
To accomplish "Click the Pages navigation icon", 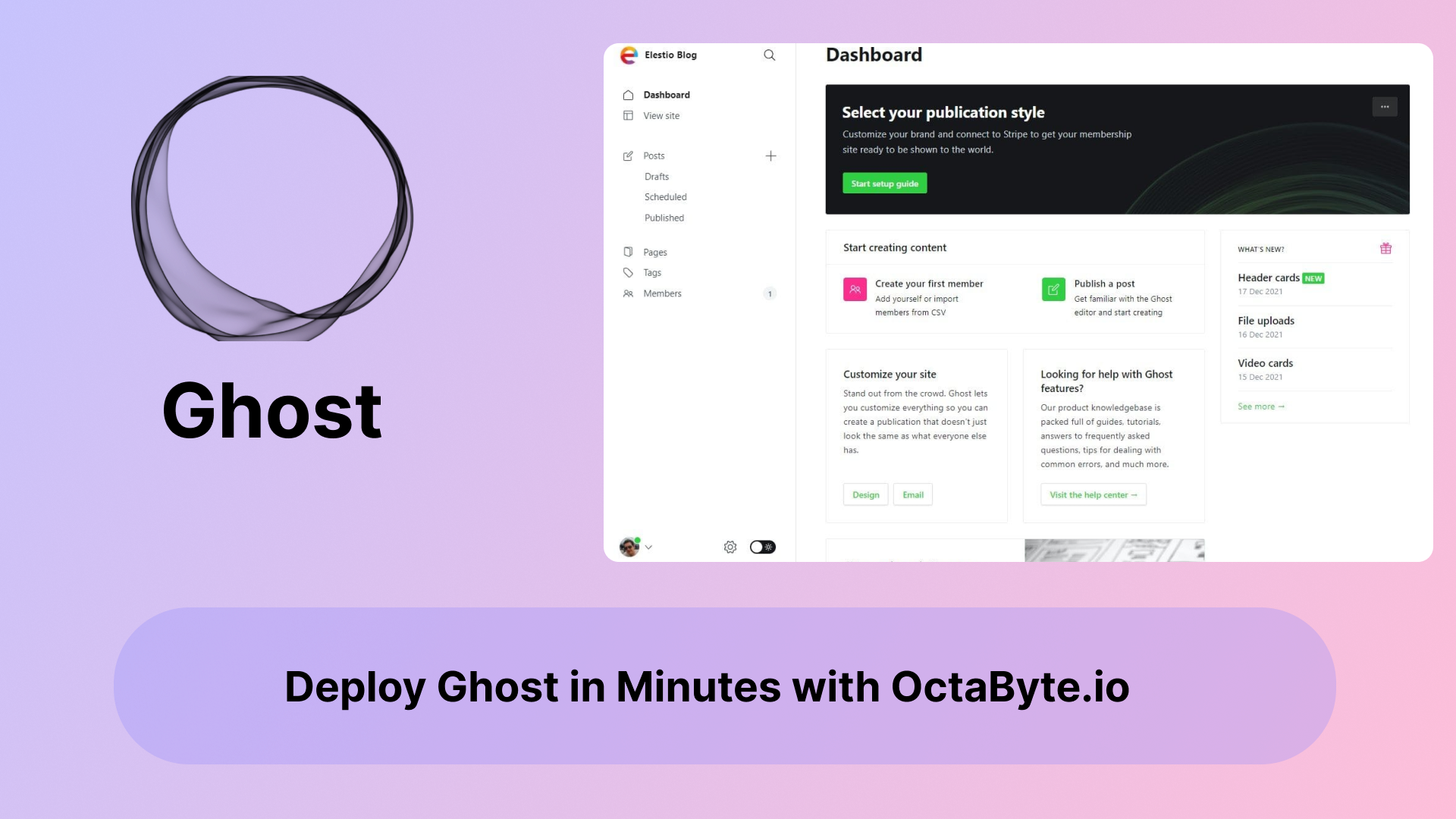I will [628, 252].
